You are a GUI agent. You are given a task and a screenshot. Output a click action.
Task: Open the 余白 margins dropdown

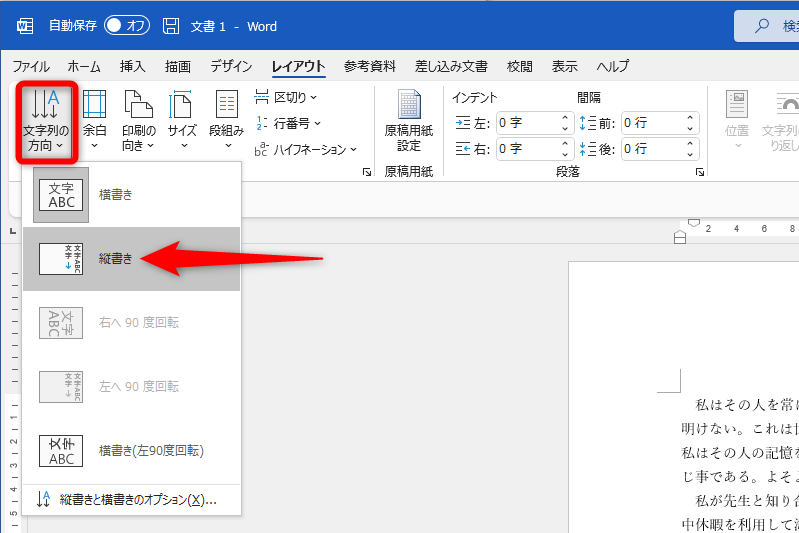click(94, 120)
